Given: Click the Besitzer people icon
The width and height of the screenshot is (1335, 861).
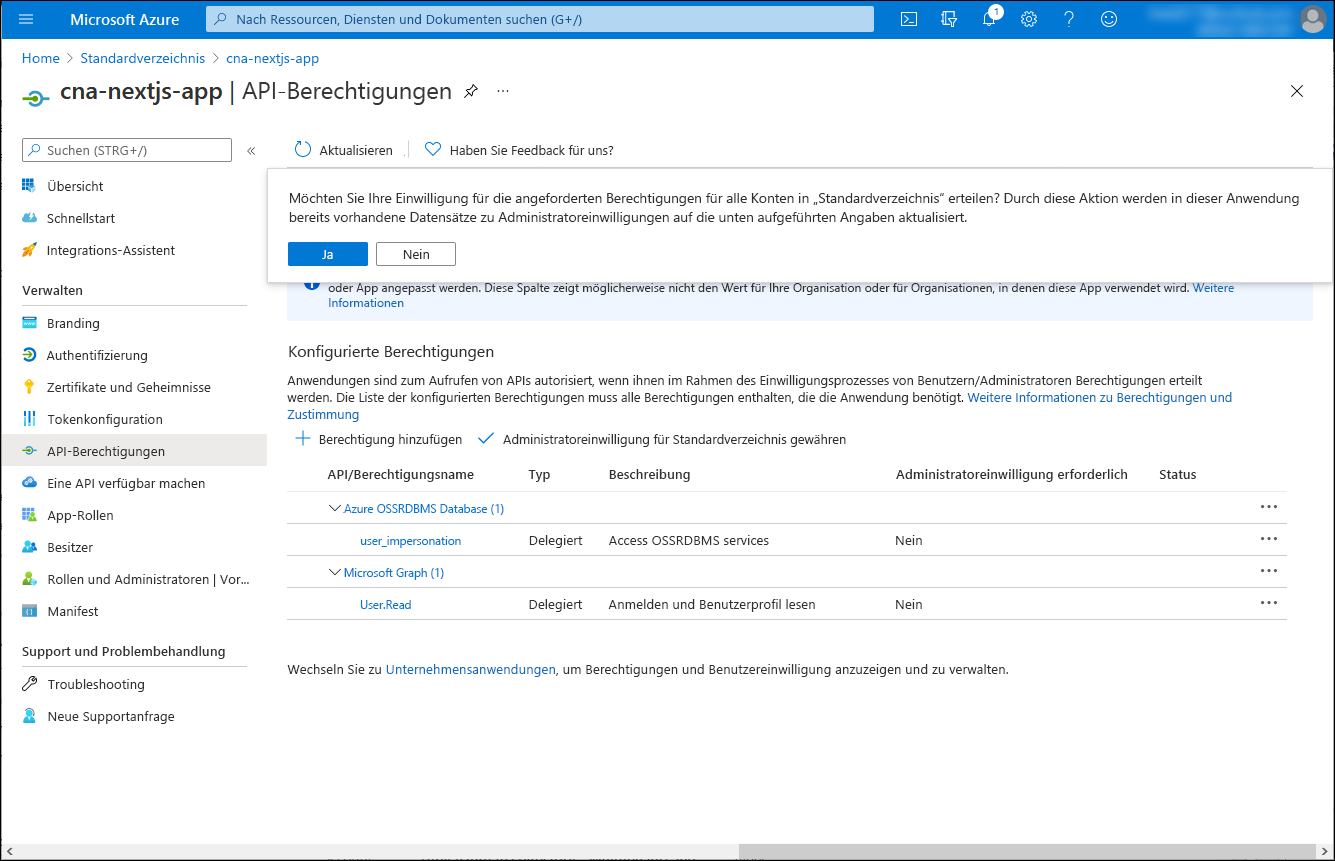Looking at the screenshot, I should tap(29, 547).
